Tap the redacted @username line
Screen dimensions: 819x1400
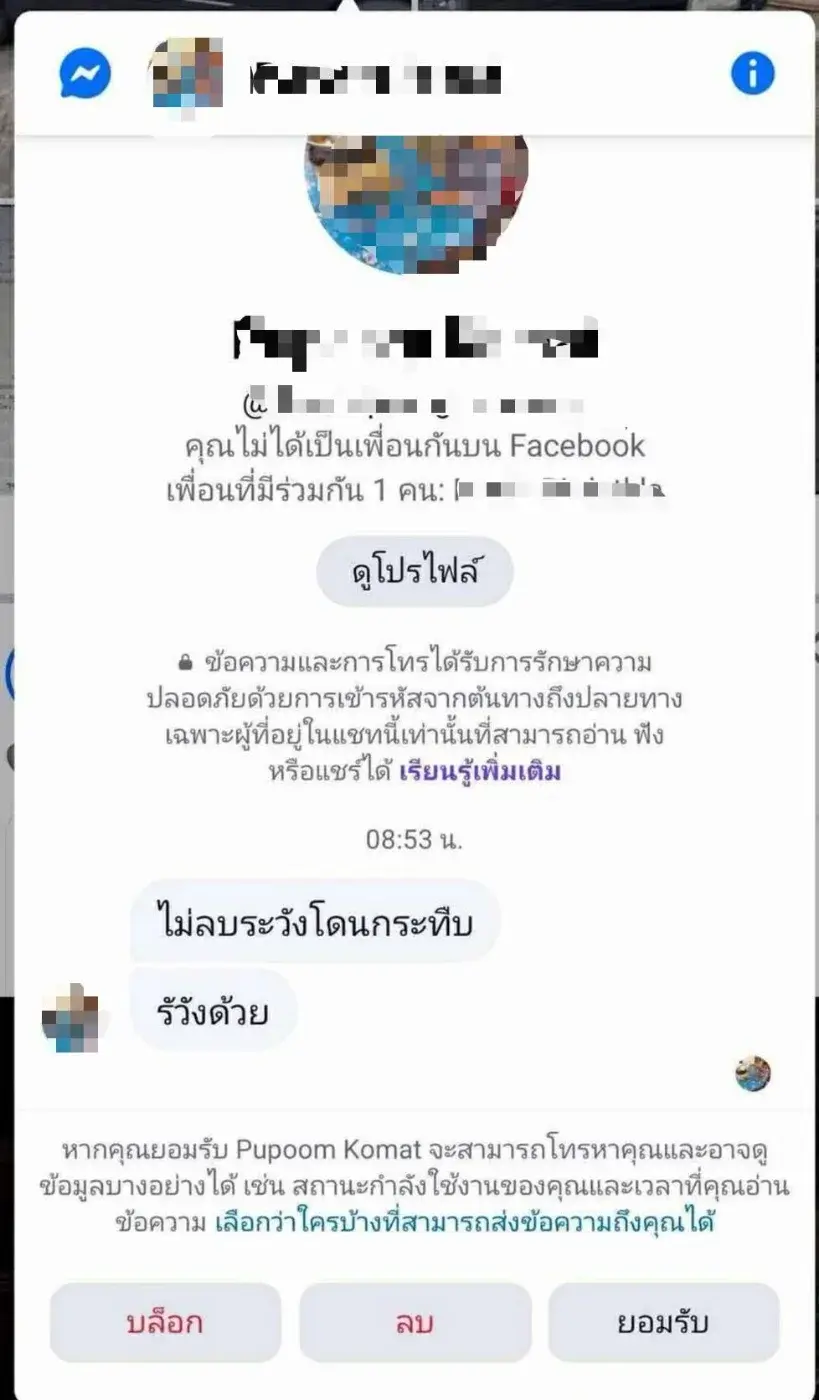pyautogui.click(x=414, y=404)
